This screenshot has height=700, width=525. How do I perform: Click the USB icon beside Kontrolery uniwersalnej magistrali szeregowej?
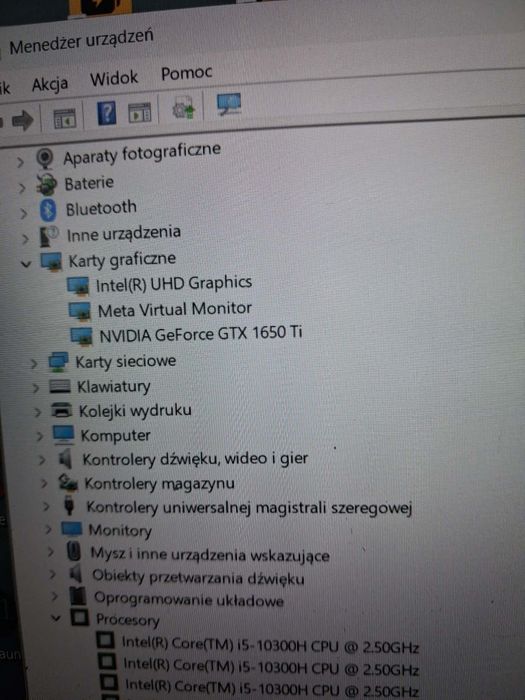pyautogui.click(x=69, y=507)
